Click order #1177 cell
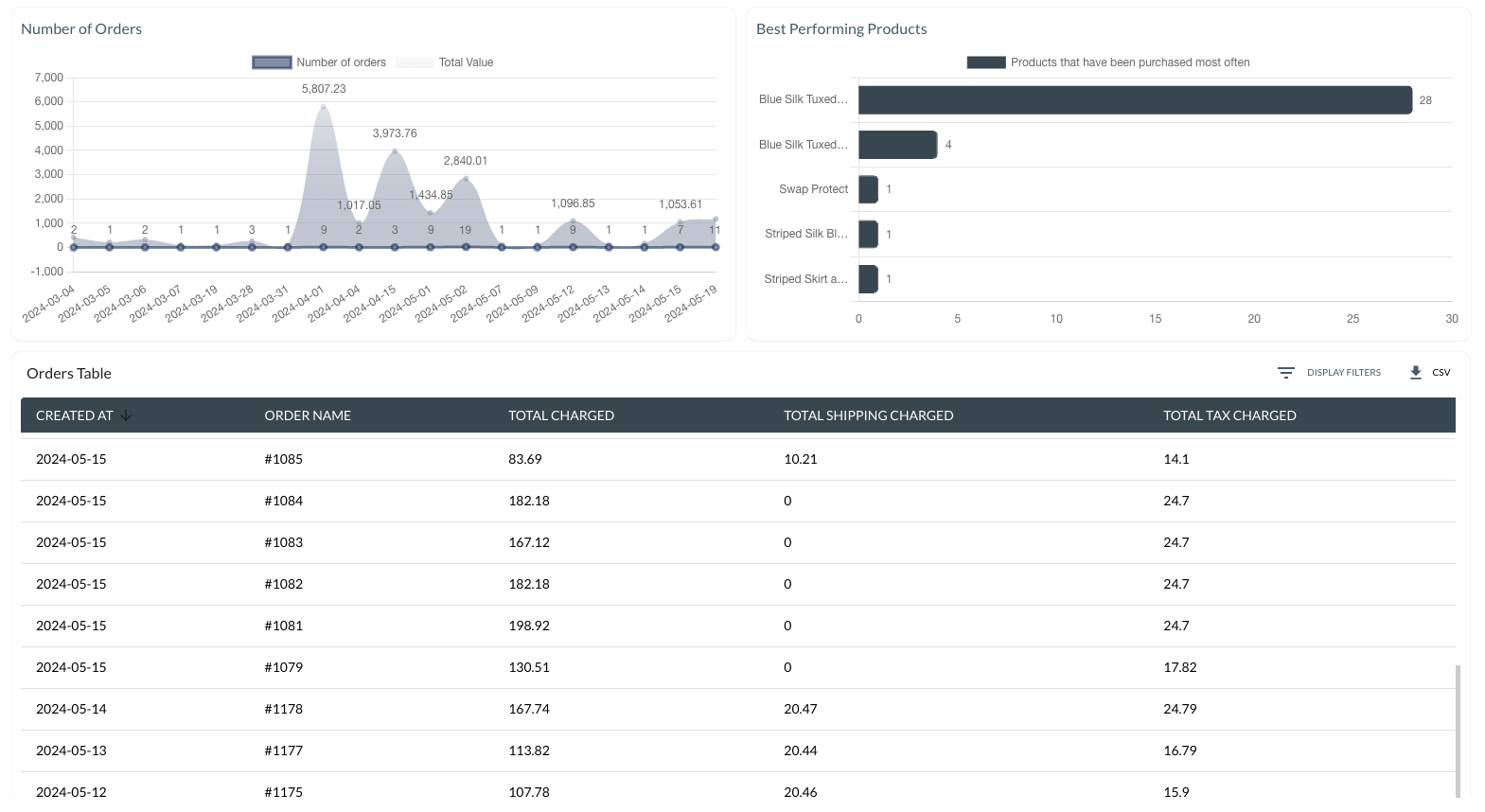The image size is (1485, 812). point(283,750)
